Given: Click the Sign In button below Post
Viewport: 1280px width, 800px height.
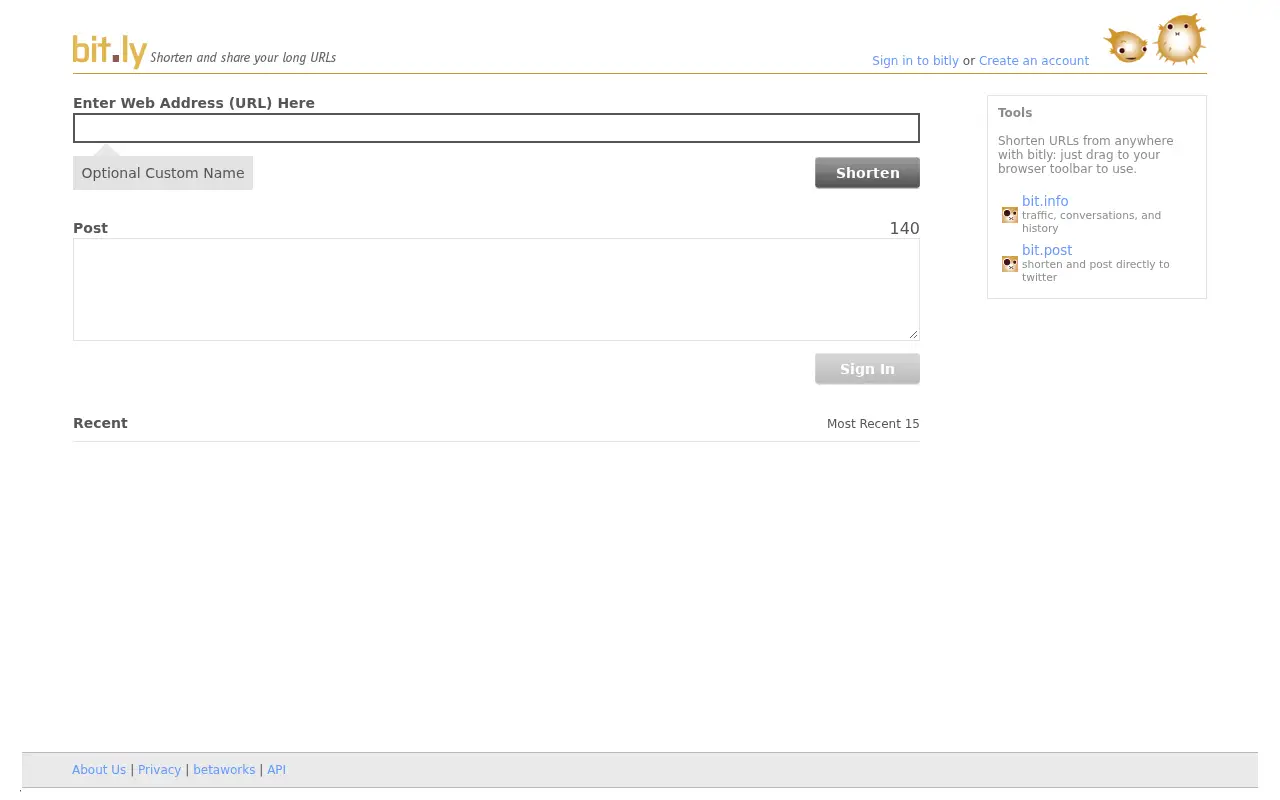Looking at the screenshot, I should [x=867, y=369].
